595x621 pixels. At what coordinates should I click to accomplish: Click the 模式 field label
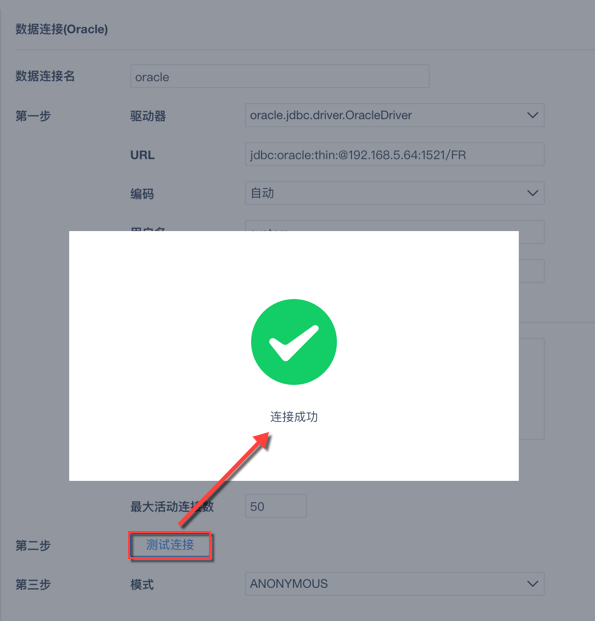(142, 585)
